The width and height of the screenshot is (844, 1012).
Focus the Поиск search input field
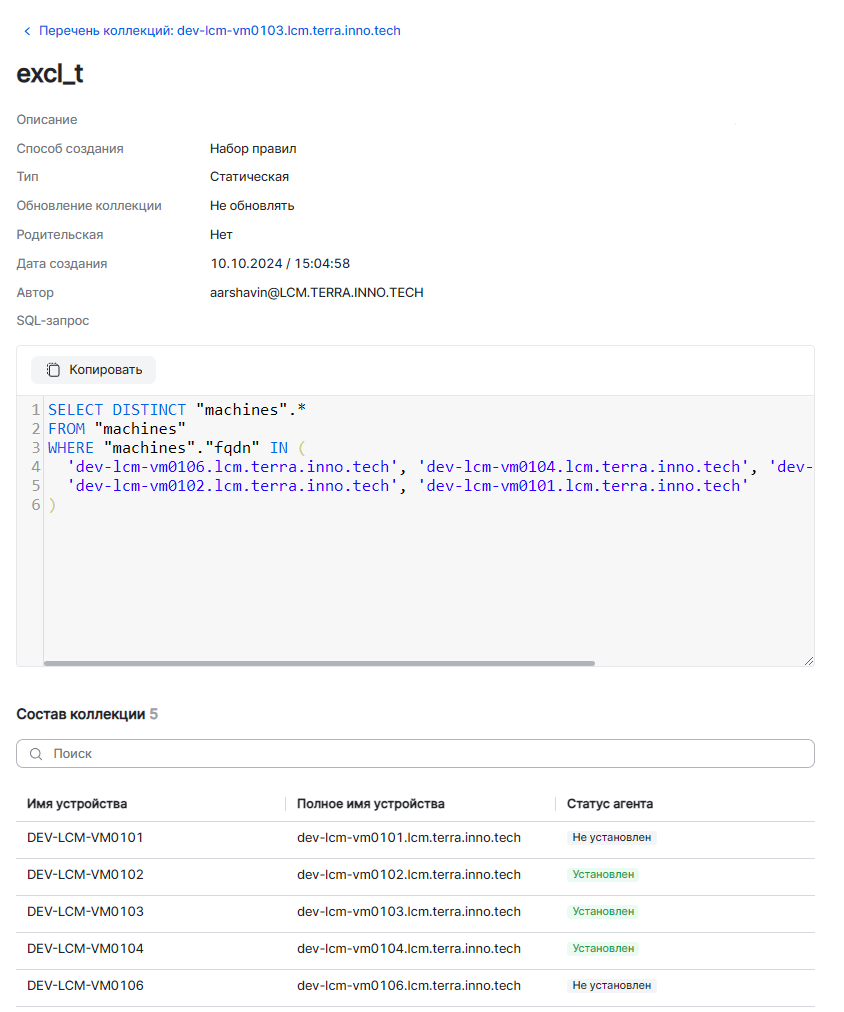tap(420, 754)
